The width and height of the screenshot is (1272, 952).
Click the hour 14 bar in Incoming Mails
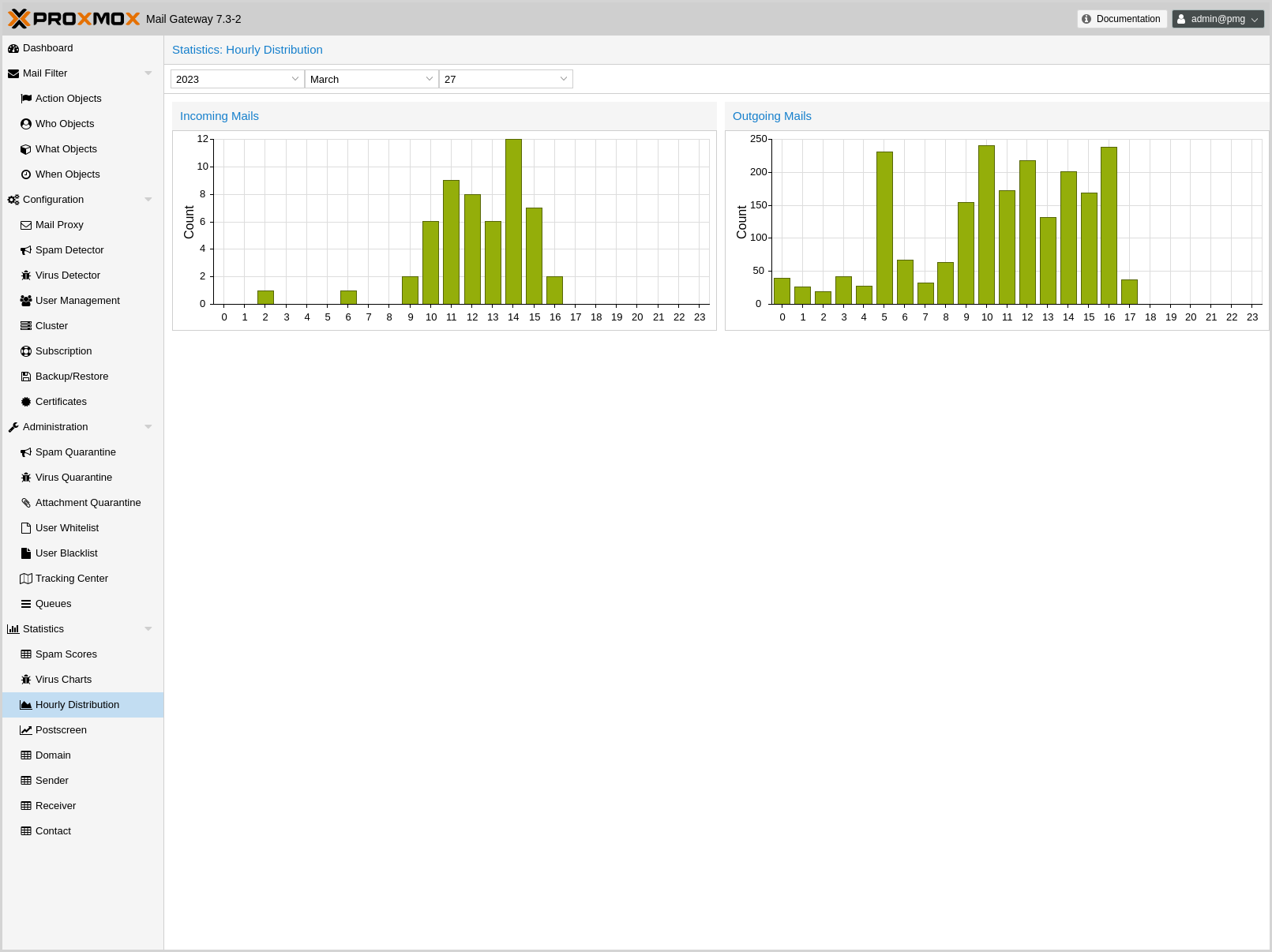coord(513,221)
